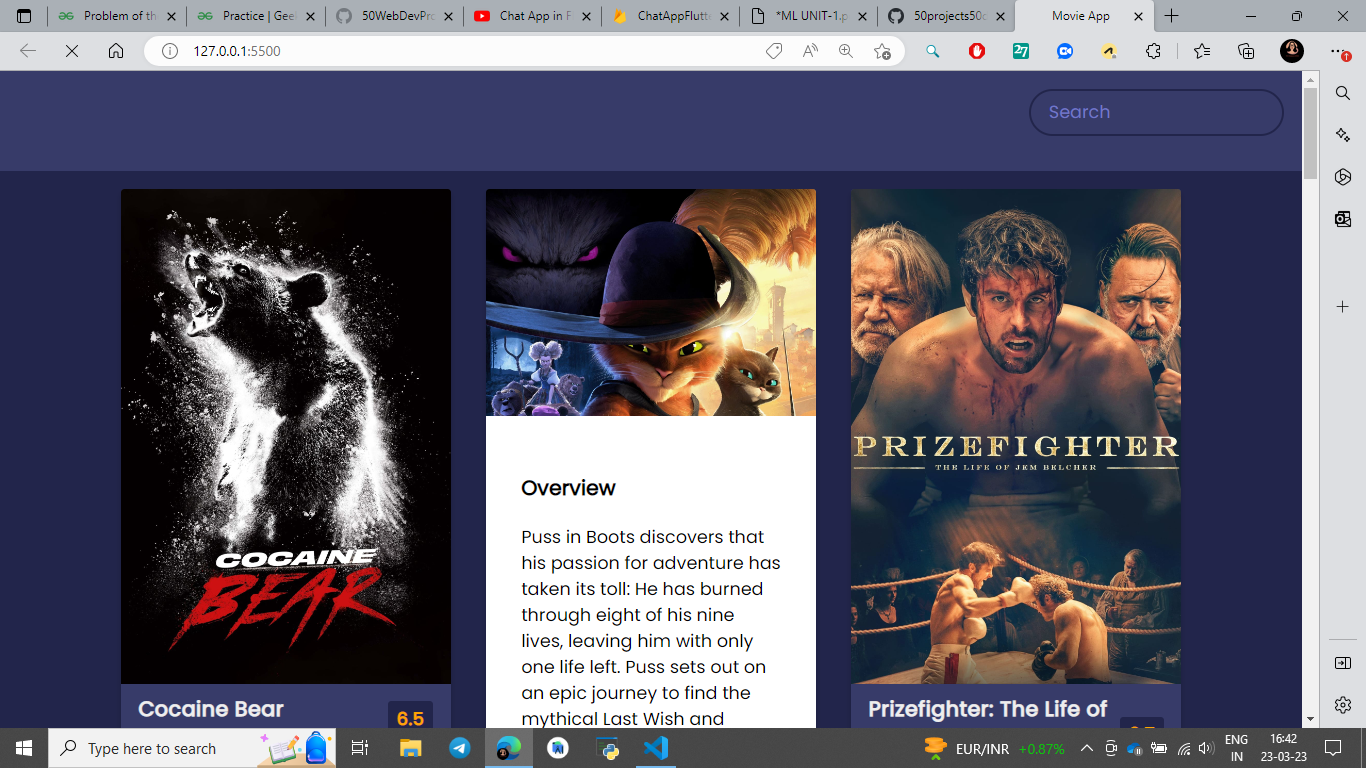Open the browser profile avatar

tap(1292, 51)
